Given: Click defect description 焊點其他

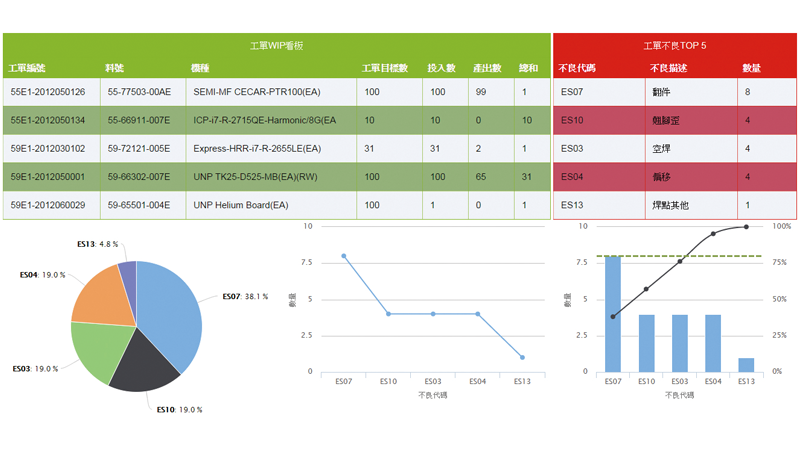Looking at the screenshot, I should pyautogui.click(x=670, y=205).
